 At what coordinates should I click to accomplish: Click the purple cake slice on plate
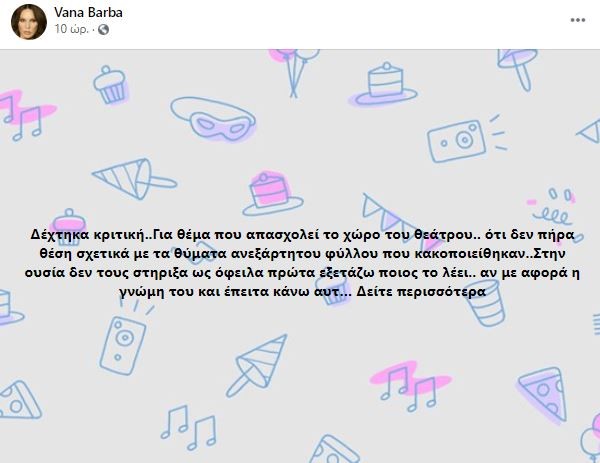click(384, 85)
